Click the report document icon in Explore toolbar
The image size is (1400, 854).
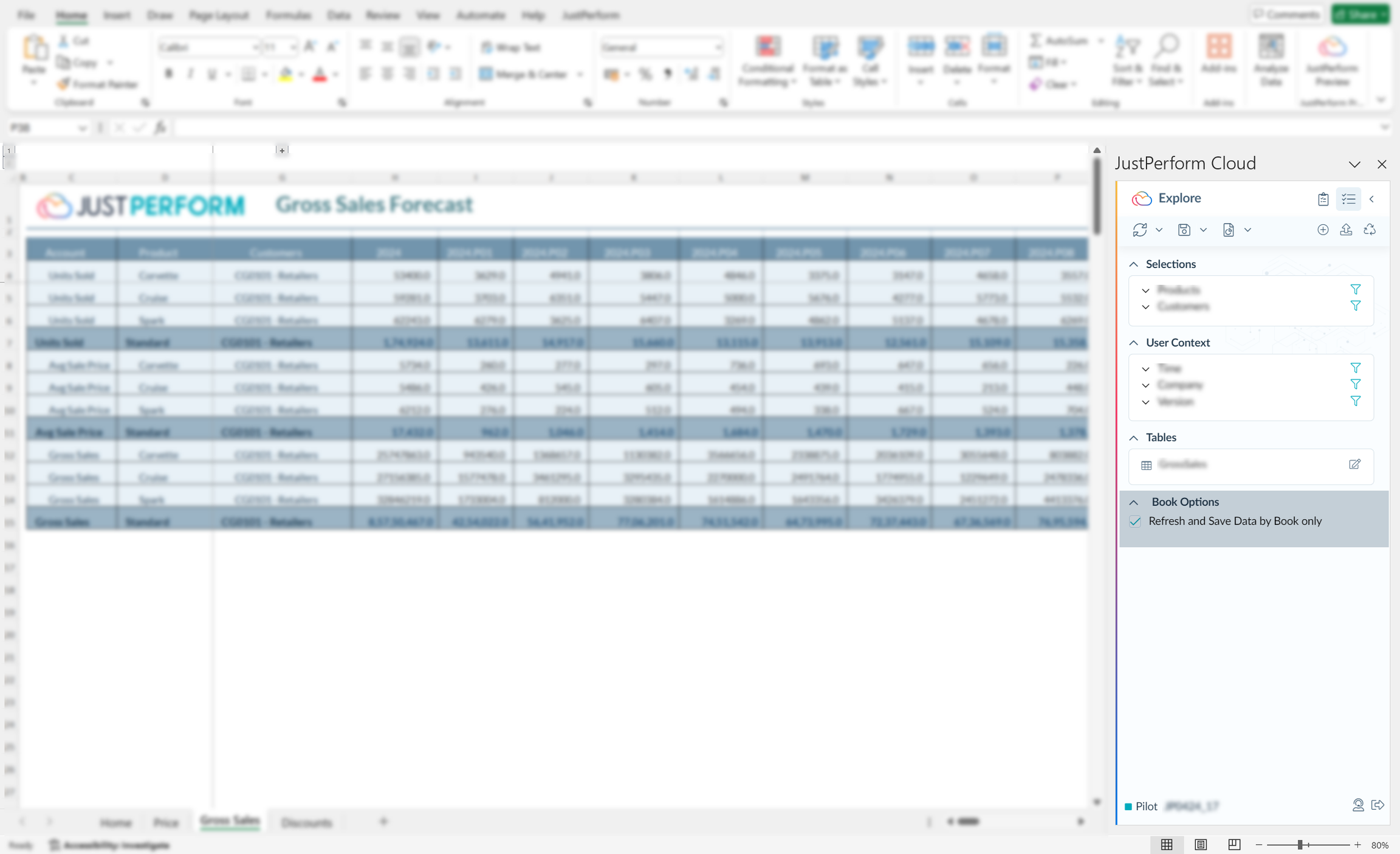1228,230
